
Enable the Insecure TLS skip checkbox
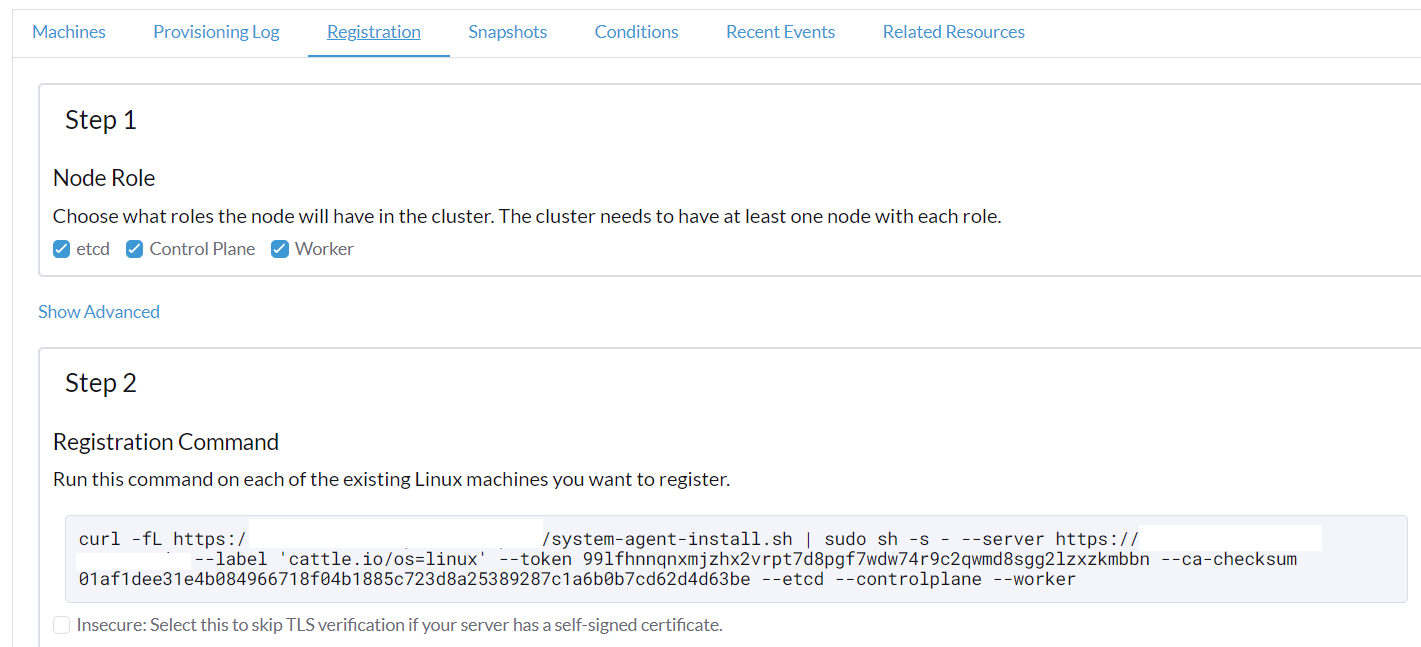click(62, 625)
